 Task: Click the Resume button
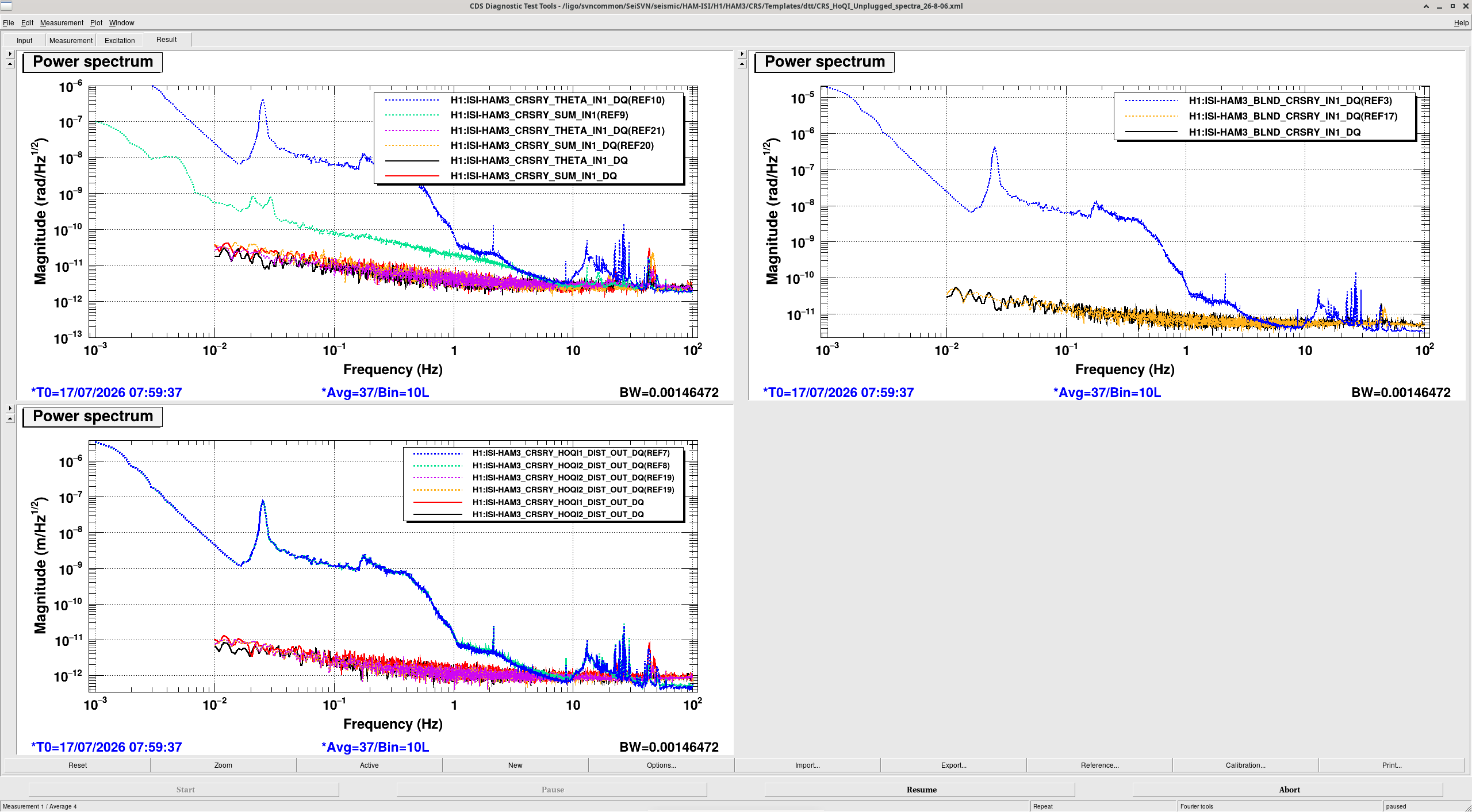pos(921,790)
